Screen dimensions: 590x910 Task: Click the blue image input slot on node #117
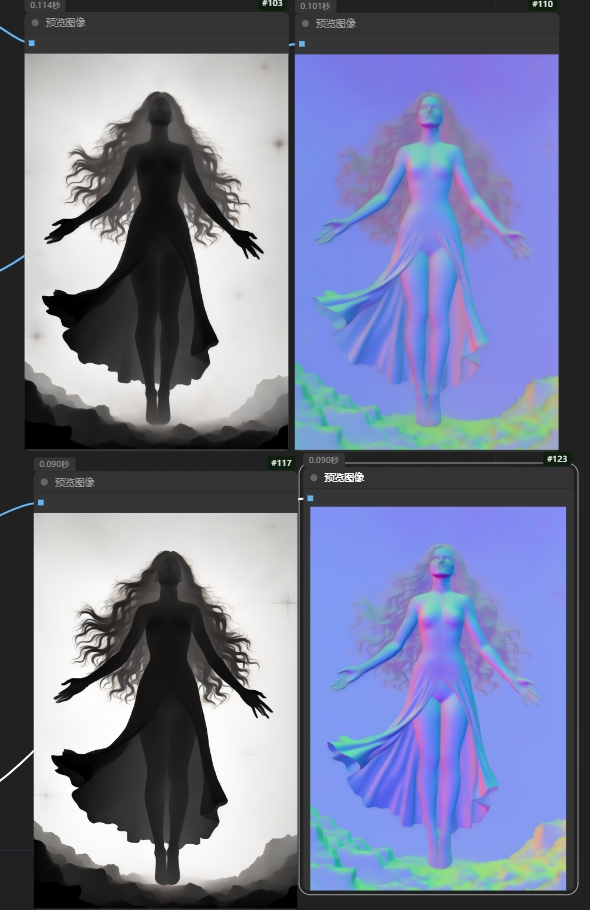point(41,502)
